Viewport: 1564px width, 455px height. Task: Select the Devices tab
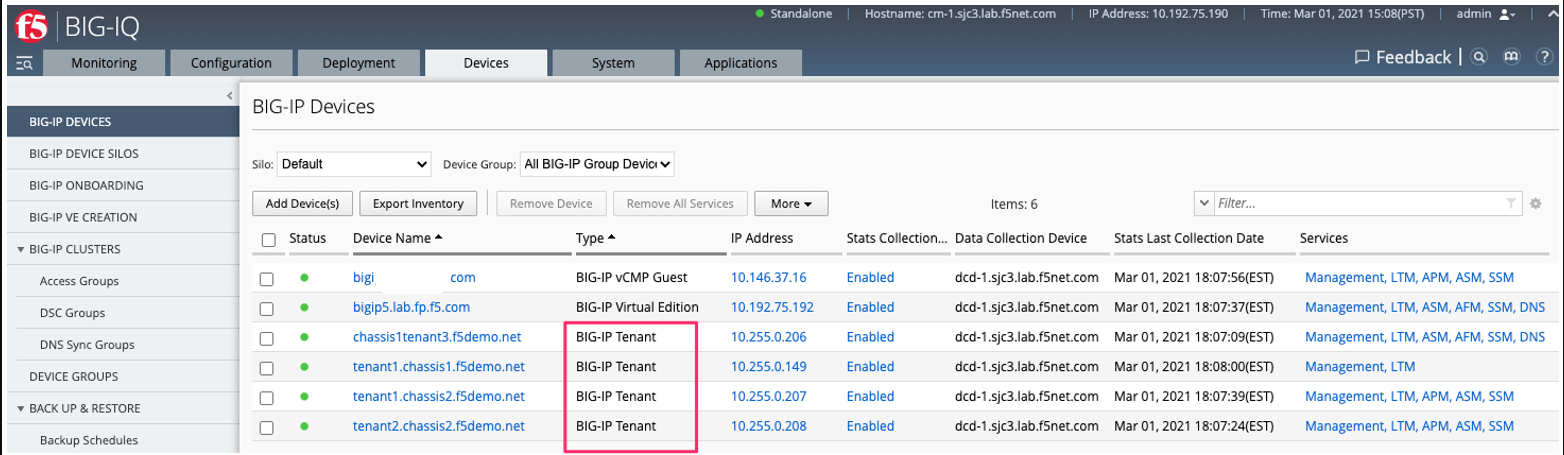click(x=486, y=63)
